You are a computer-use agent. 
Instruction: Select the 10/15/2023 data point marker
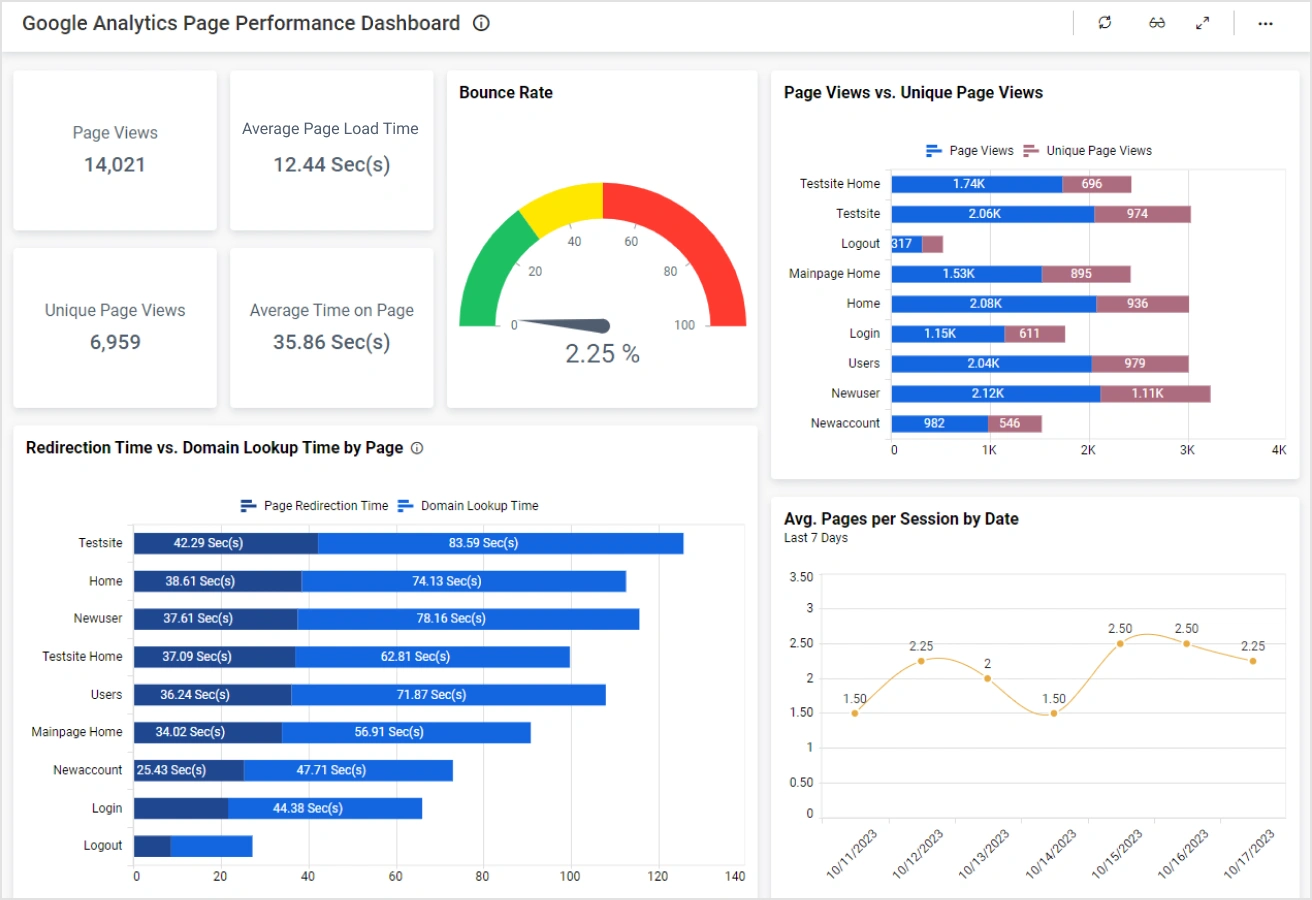point(1120,644)
